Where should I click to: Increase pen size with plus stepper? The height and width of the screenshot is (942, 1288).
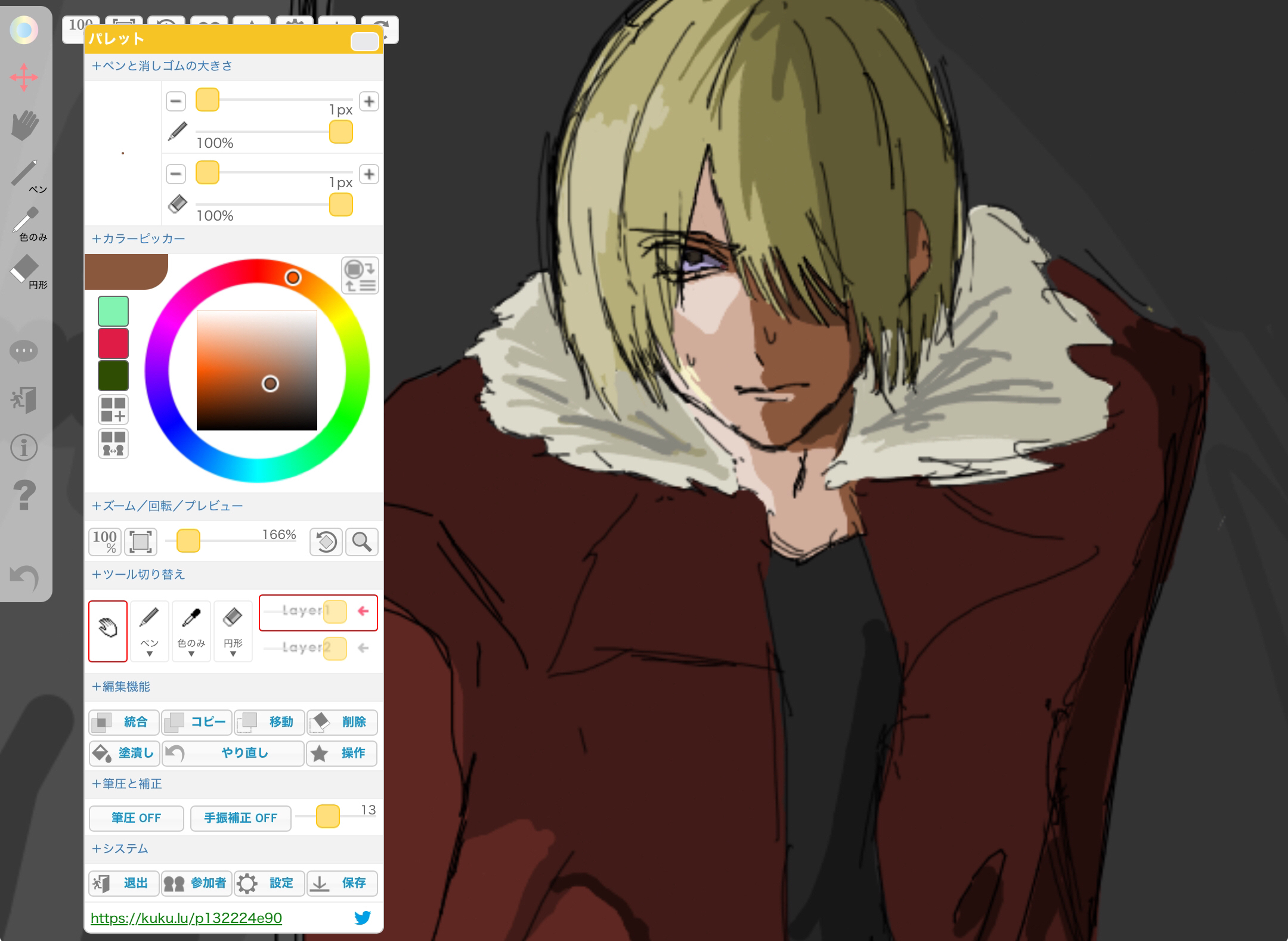(x=369, y=101)
